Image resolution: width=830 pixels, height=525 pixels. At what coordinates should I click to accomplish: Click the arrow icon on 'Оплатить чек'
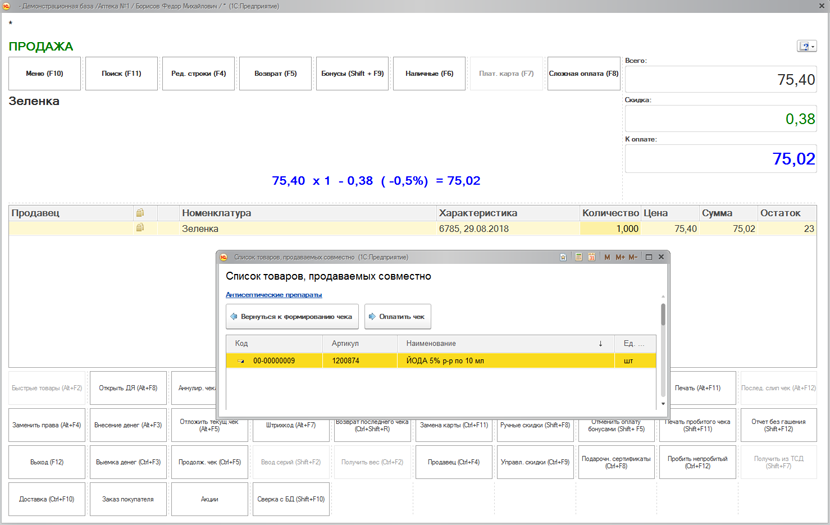click(x=373, y=317)
